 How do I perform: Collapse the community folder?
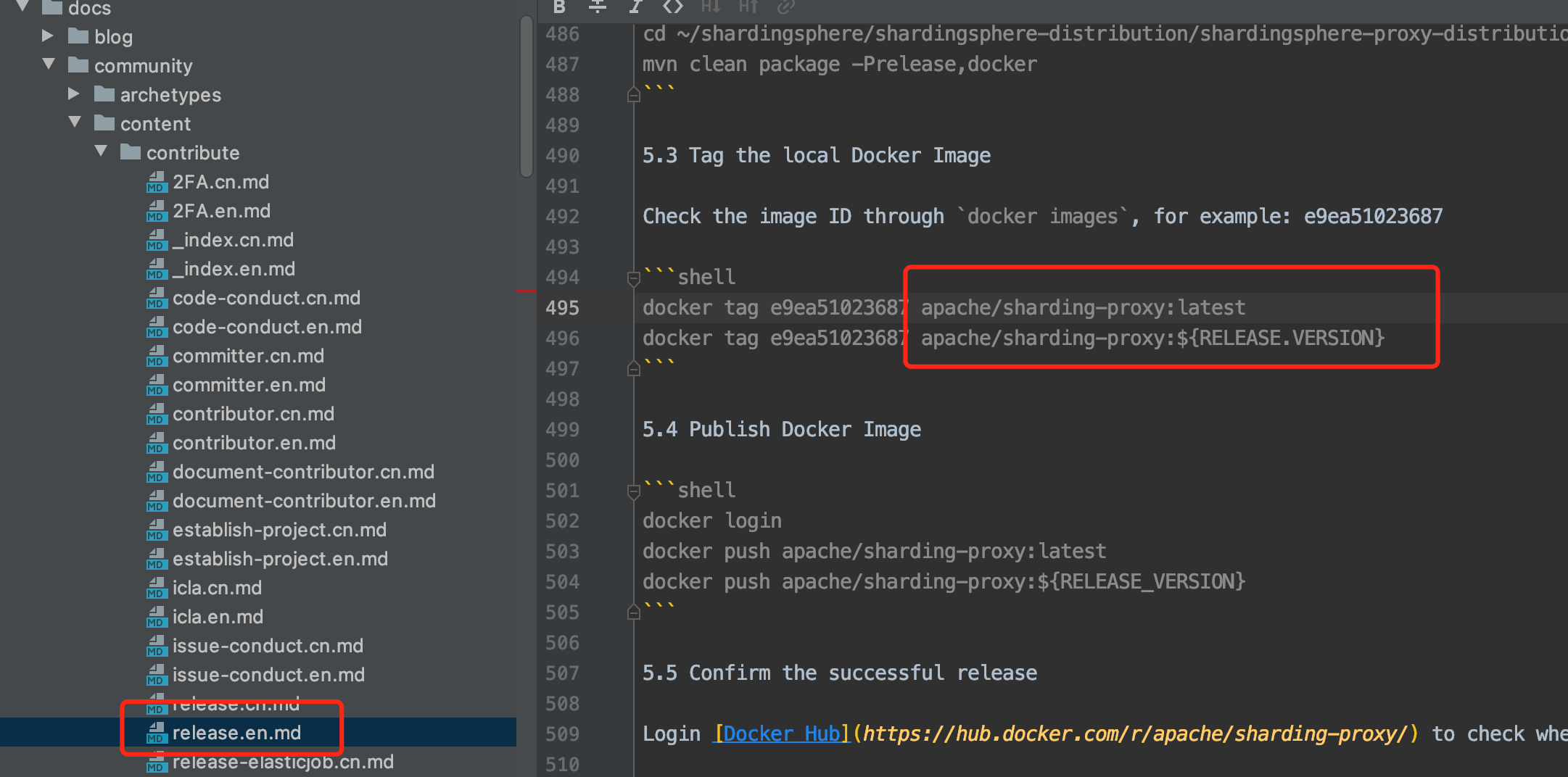point(49,64)
